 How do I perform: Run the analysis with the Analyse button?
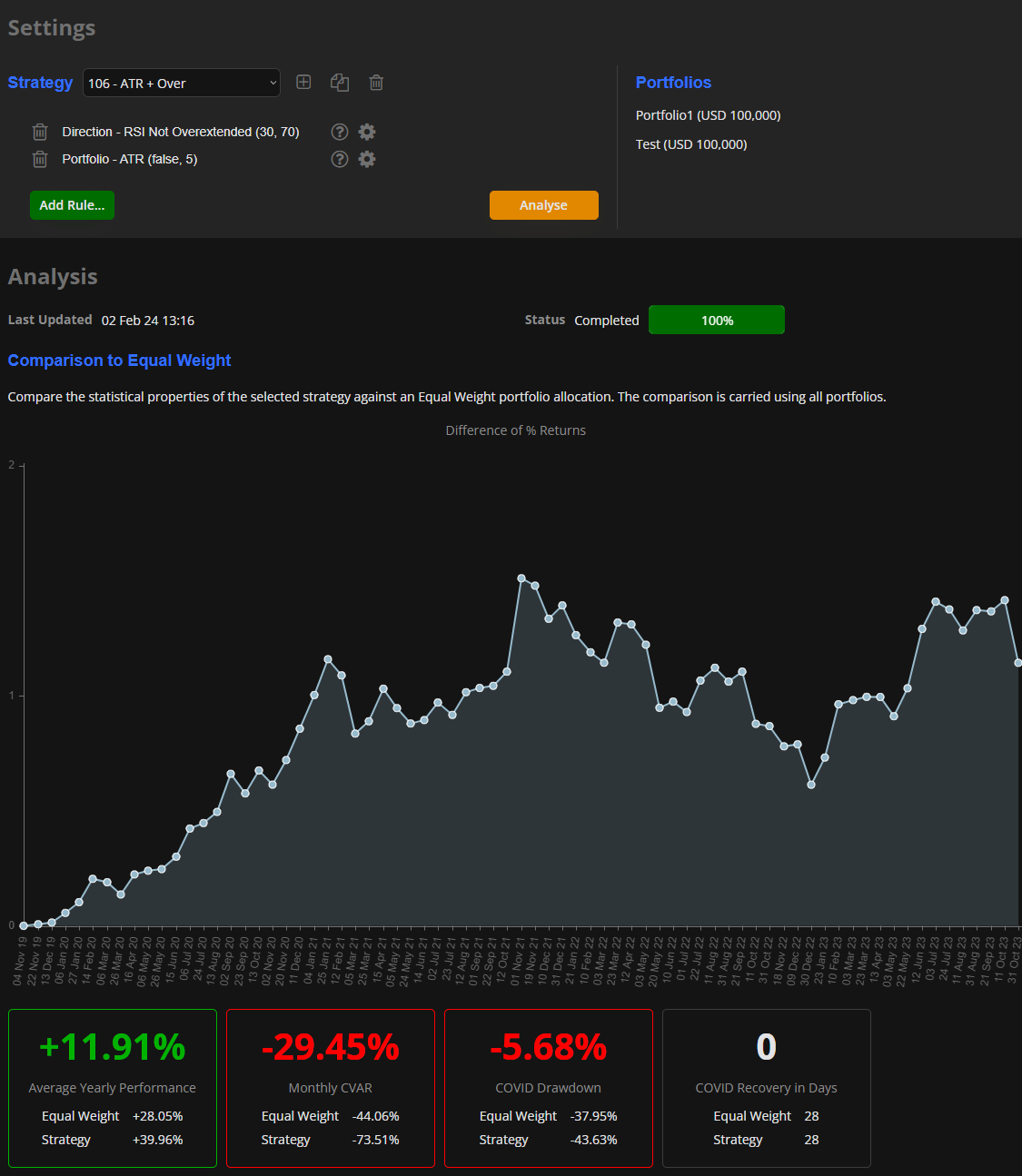click(x=543, y=205)
